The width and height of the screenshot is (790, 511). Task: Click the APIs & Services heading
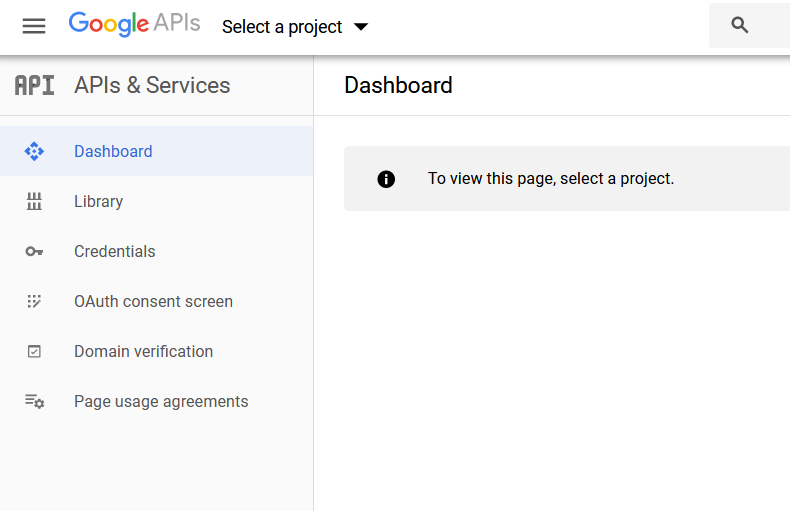152,85
